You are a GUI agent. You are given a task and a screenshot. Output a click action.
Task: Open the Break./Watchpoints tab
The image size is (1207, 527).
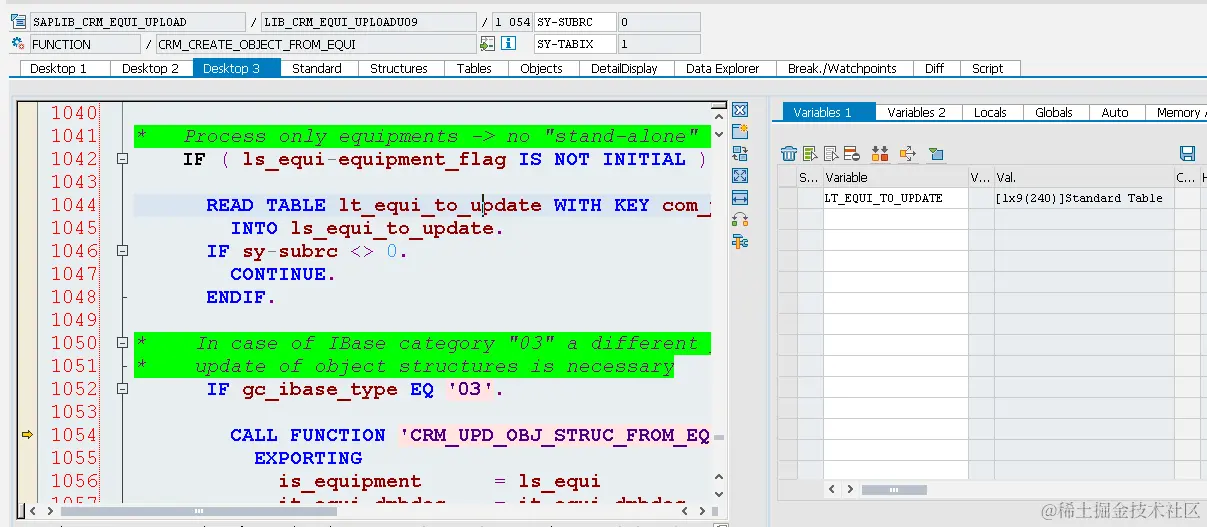pyautogui.click(x=842, y=68)
